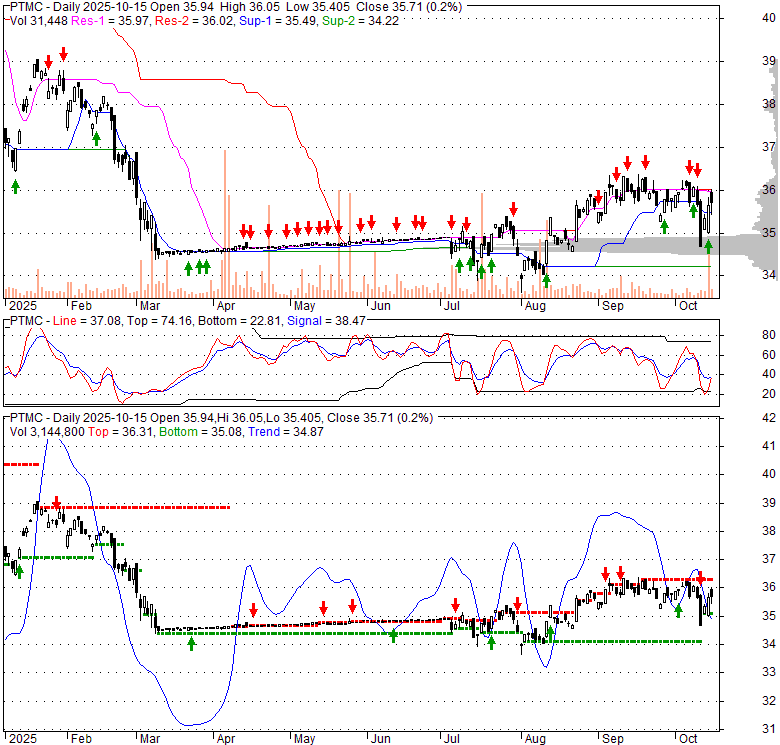Click price label 38 on top chart axis
Viewport: 780px width, 745px height.
(x=769, y=104)
